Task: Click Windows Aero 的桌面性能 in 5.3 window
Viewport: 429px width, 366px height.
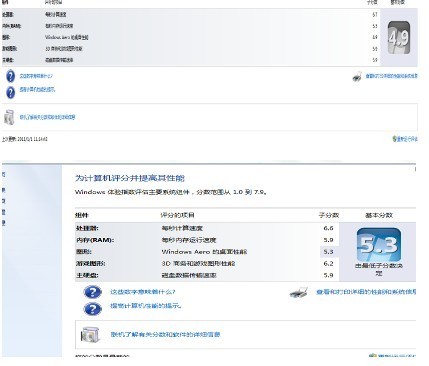Action: click(204, 252)
